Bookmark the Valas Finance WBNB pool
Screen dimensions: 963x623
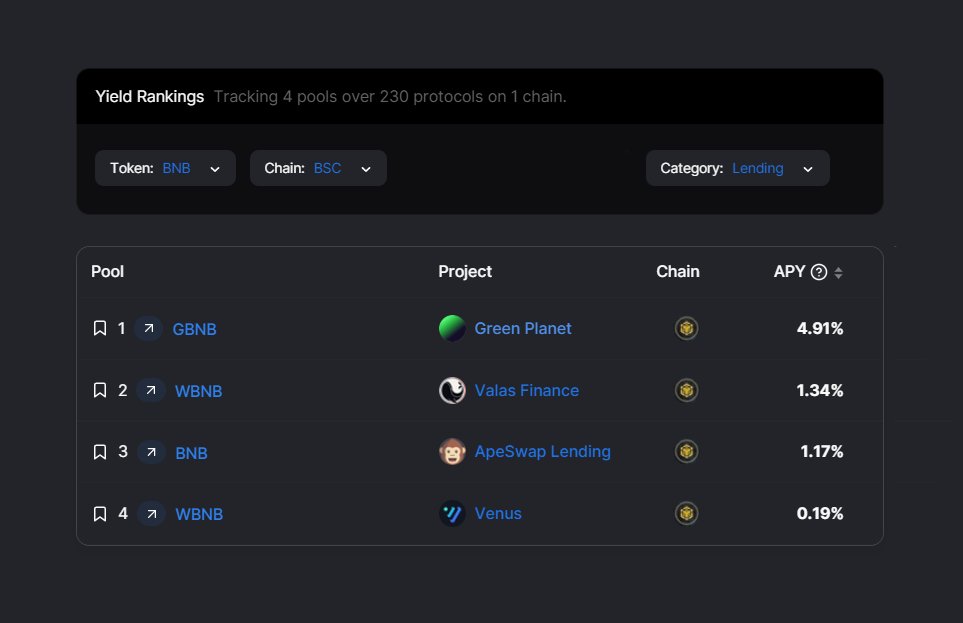[x=99, y=390]
